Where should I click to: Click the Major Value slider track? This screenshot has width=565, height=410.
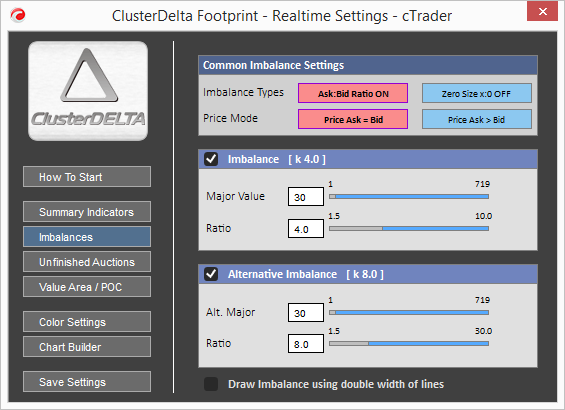(409, 197)
